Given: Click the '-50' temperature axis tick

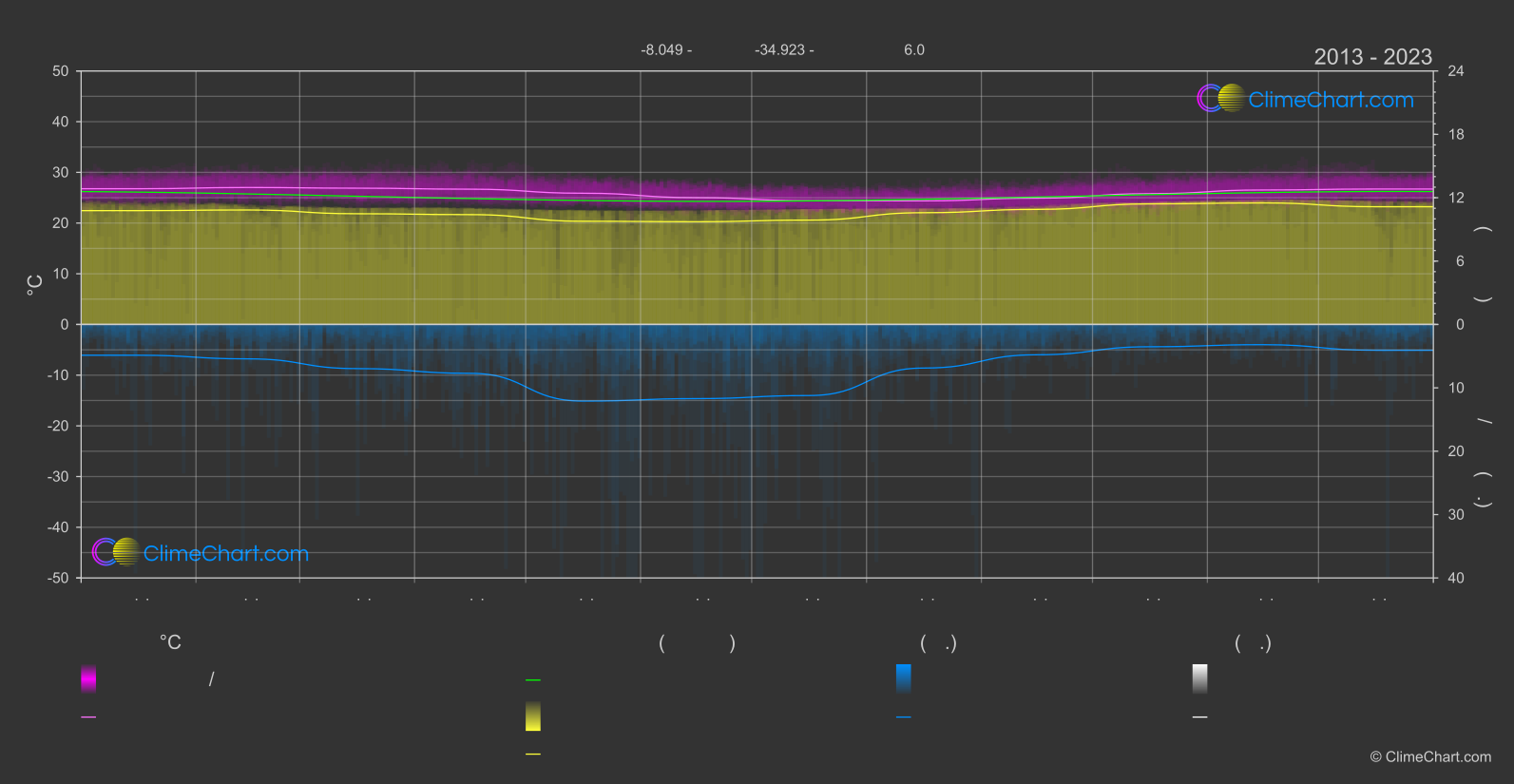Looking at the screenshot, I should coord(59,578).
